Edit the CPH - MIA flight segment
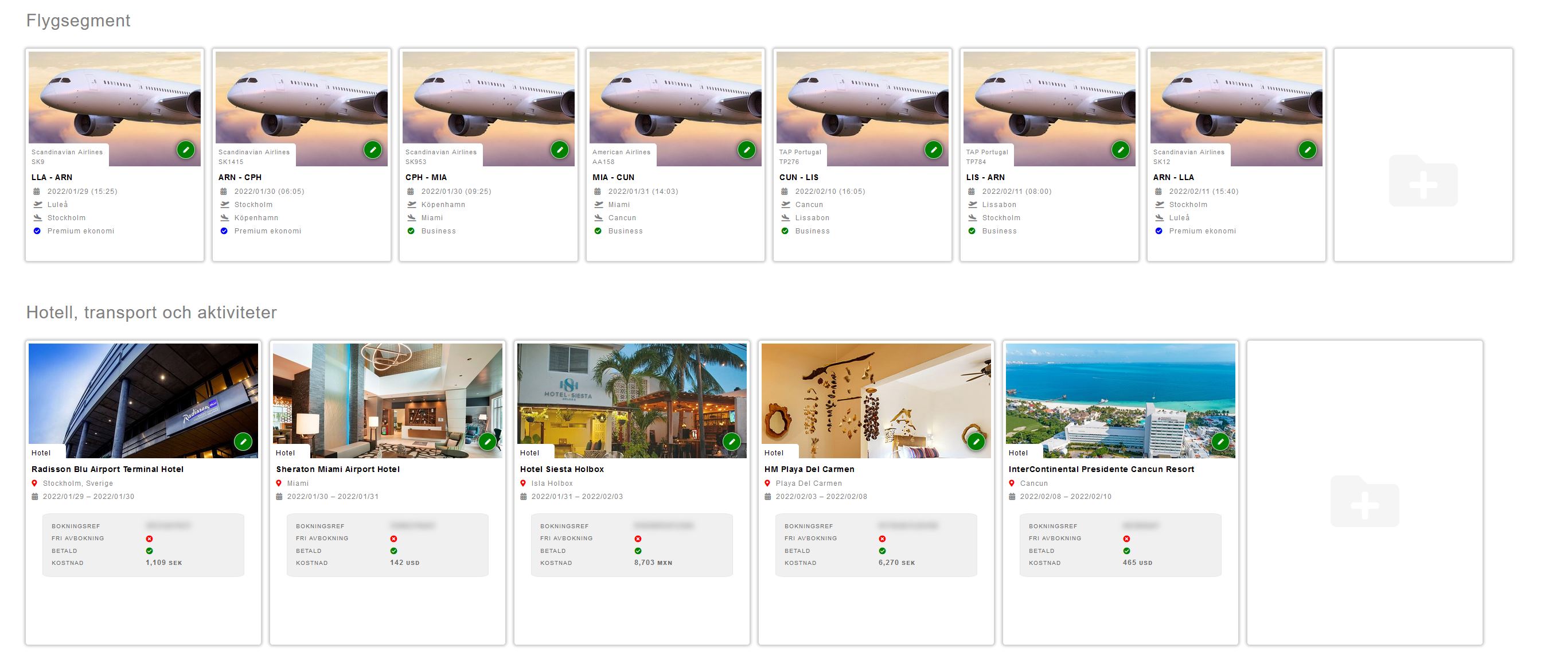1568x667 pixels. (559, 150)
